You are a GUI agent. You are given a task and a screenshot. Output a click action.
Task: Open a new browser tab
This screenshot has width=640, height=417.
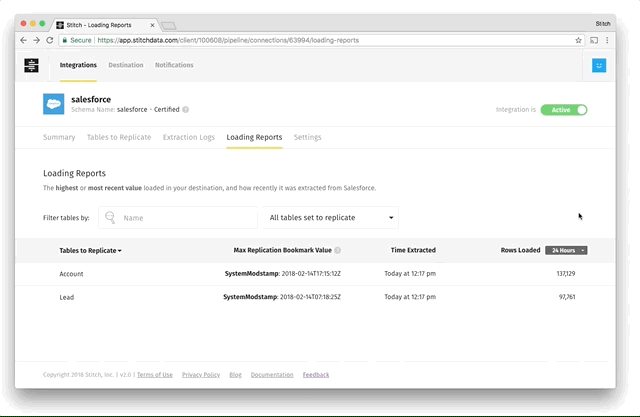(x=169, y=26)
